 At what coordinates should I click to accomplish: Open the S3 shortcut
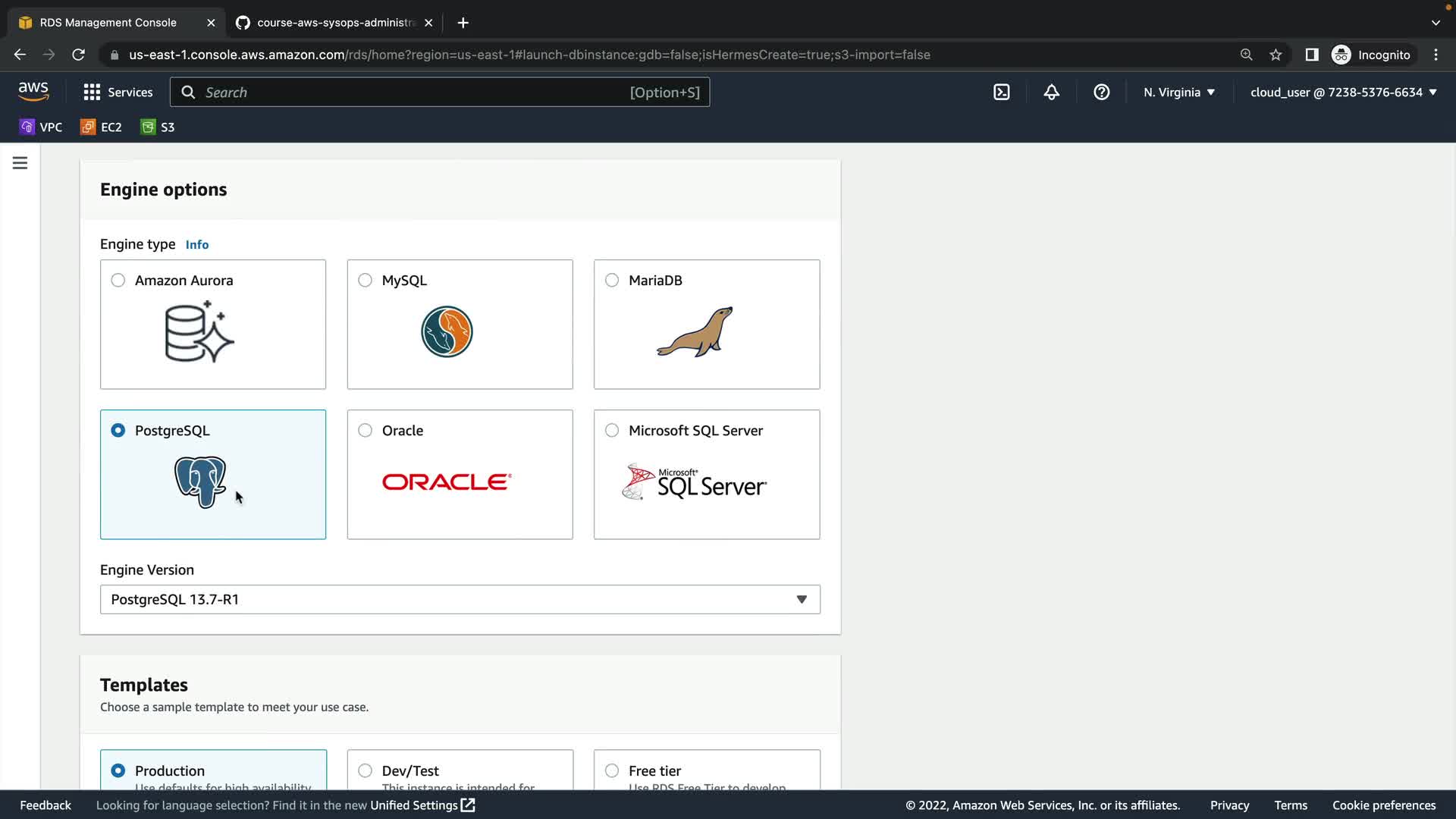pos(158,127)
